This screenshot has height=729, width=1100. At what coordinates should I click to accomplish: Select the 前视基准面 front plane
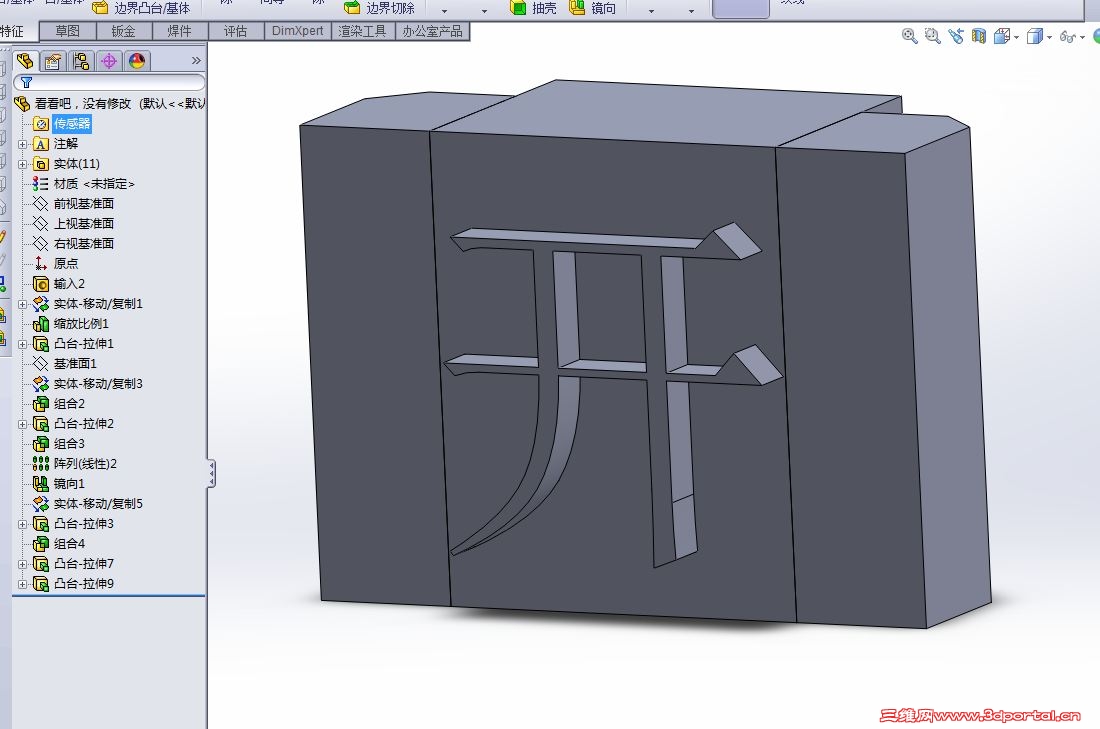(x=74, y=203)
